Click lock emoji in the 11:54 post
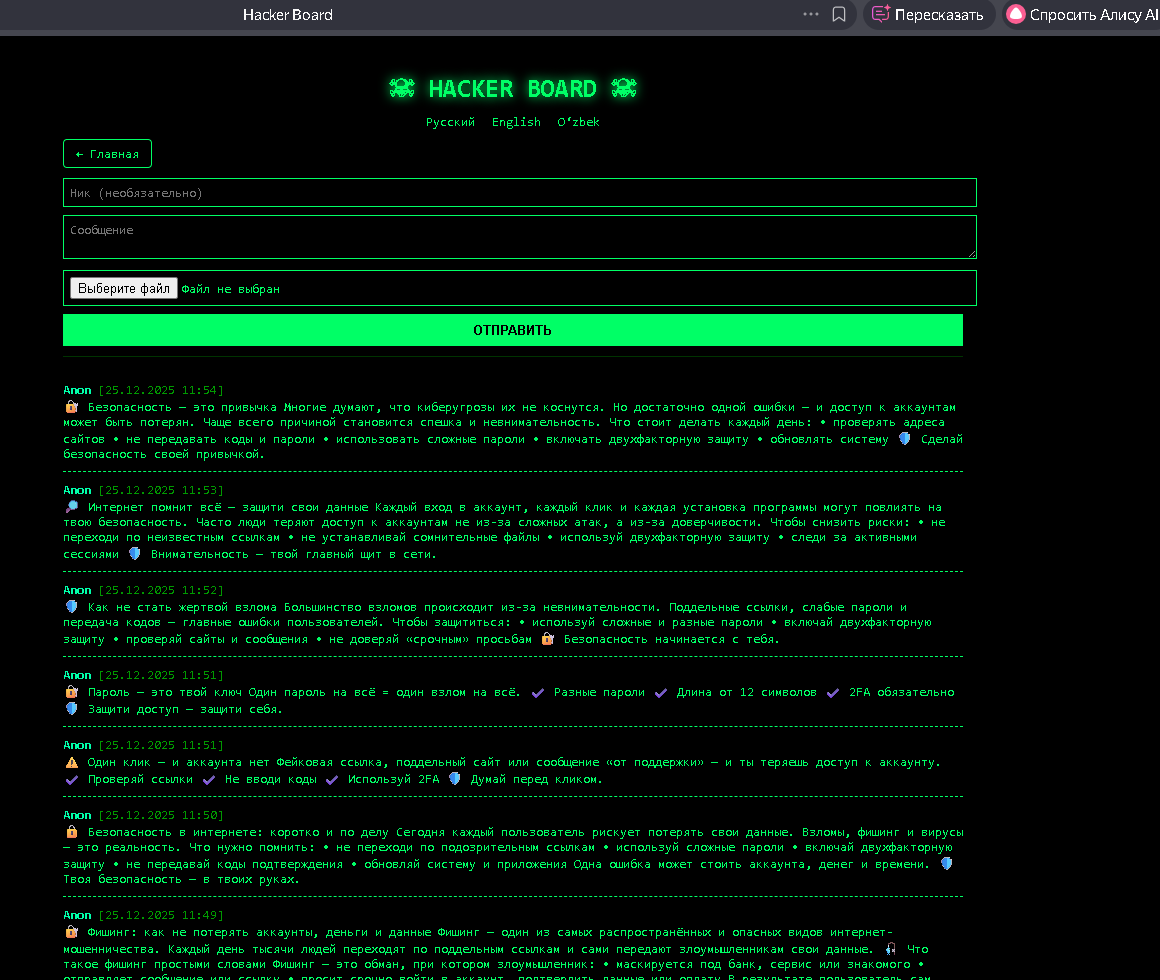Screen dimensions: 1160x980 (72, 407)
